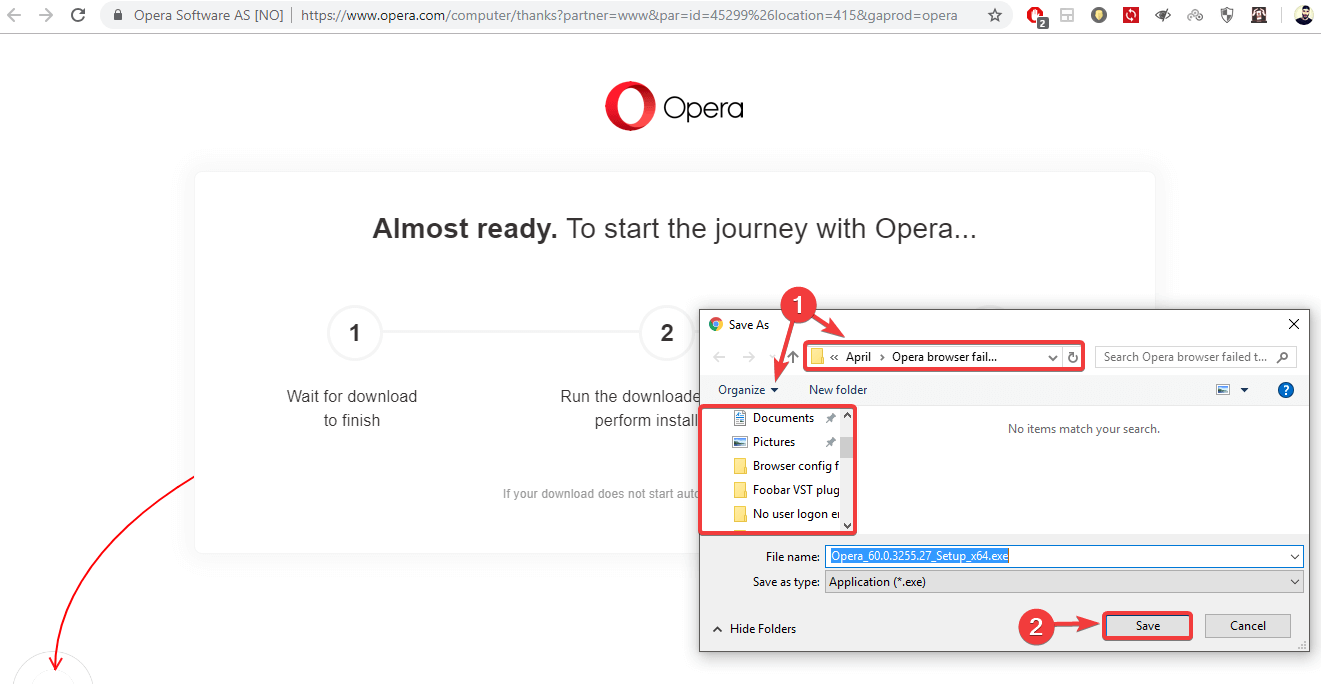Click the browser back arrow
Screen dimensions: 1321x684
click(14, 15)
